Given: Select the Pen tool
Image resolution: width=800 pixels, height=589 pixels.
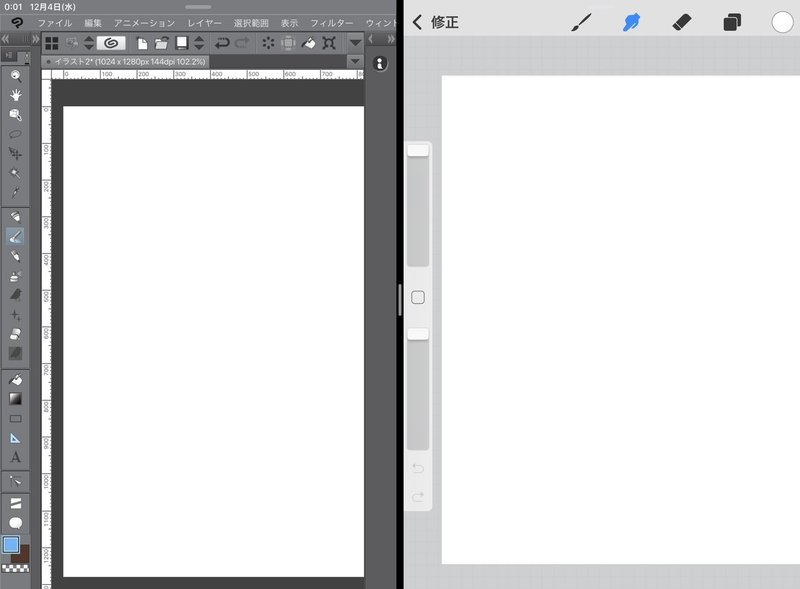Looking at the screenshot, I should [15, 217].
